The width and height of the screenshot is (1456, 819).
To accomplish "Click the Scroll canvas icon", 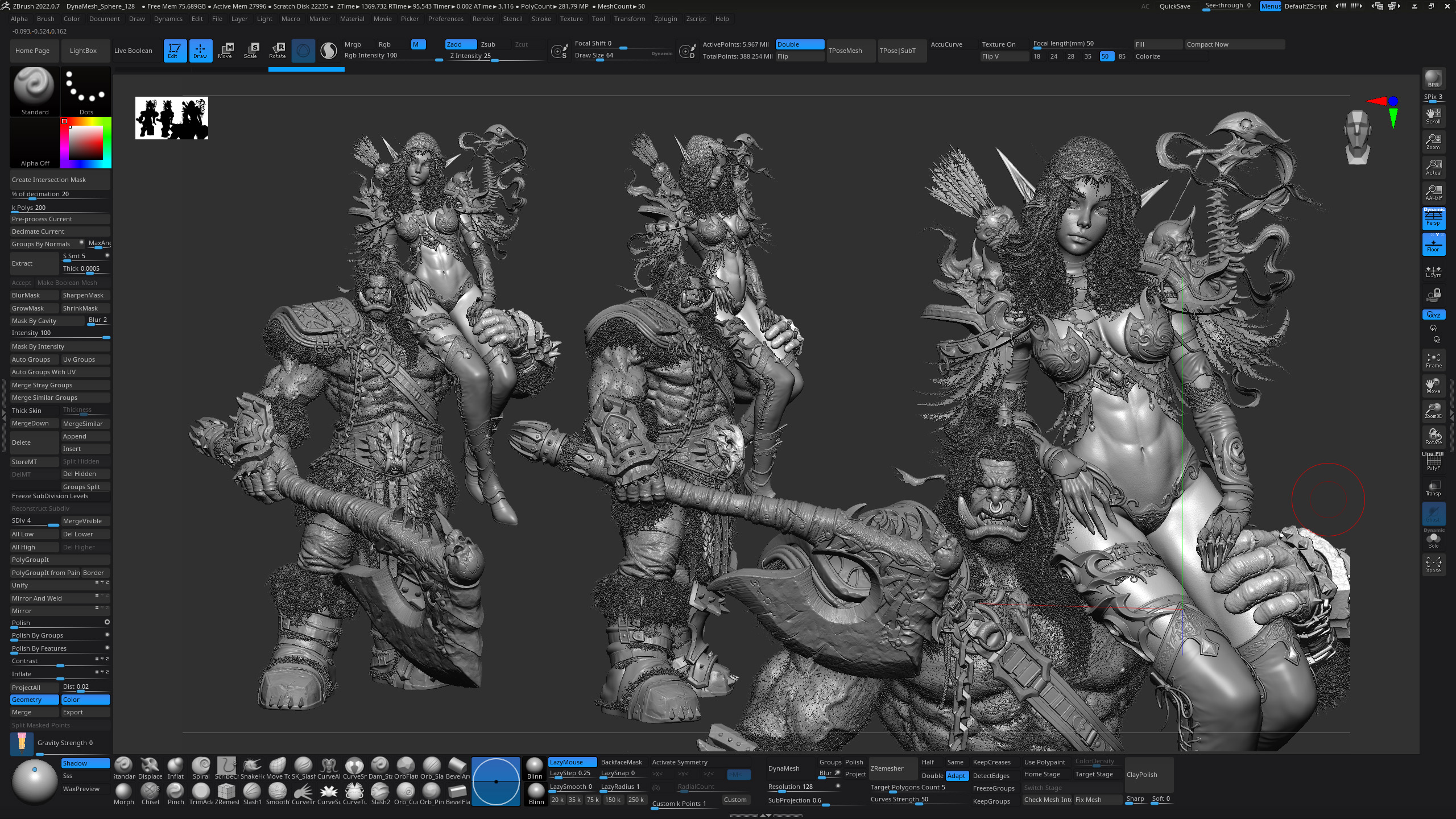I will 1433,115.
